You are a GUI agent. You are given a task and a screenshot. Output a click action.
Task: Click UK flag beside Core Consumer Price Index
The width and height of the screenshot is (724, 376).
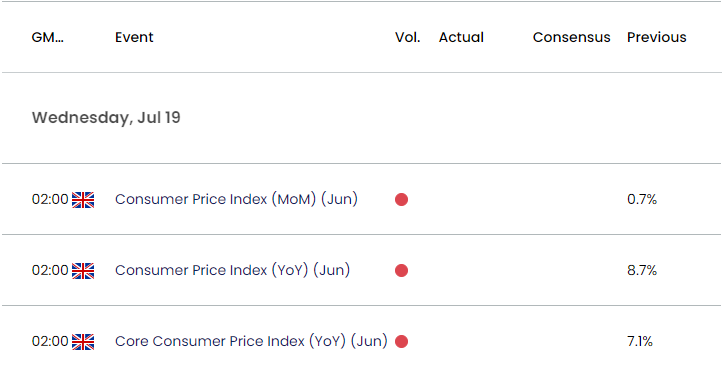83,342
